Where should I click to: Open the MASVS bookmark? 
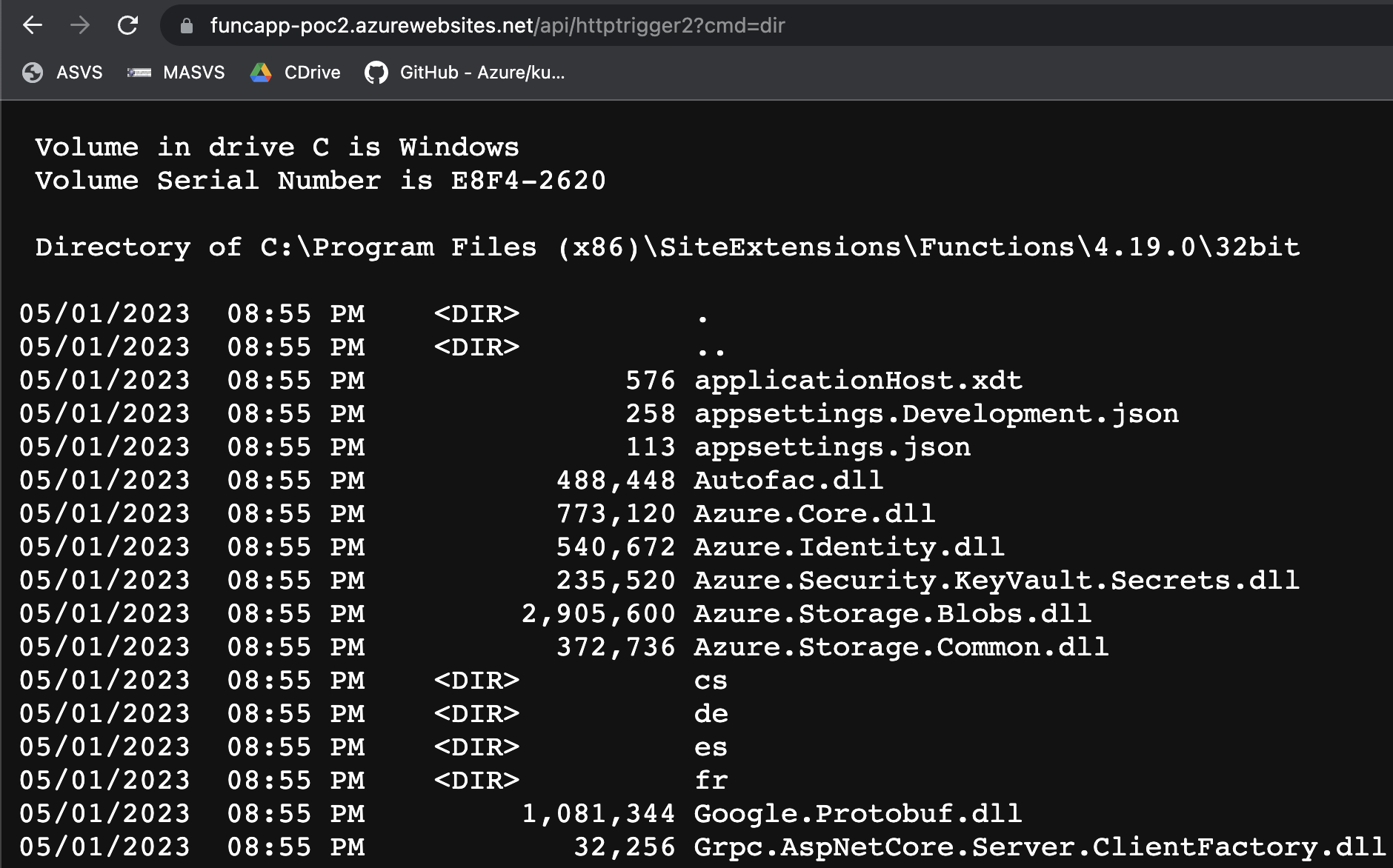coord(193,73)
